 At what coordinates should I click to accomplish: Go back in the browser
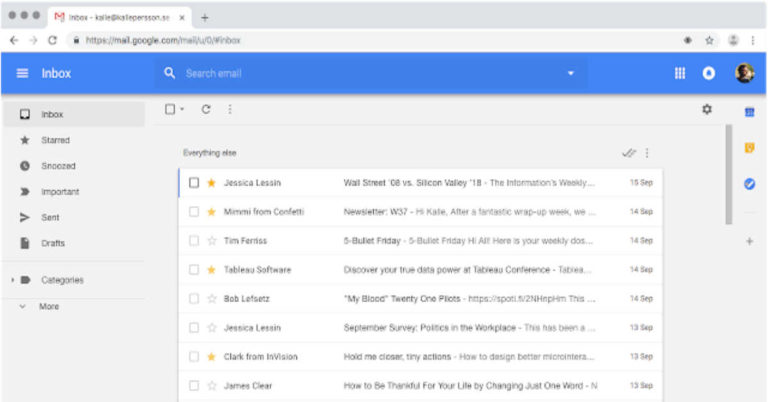point(14,41)
